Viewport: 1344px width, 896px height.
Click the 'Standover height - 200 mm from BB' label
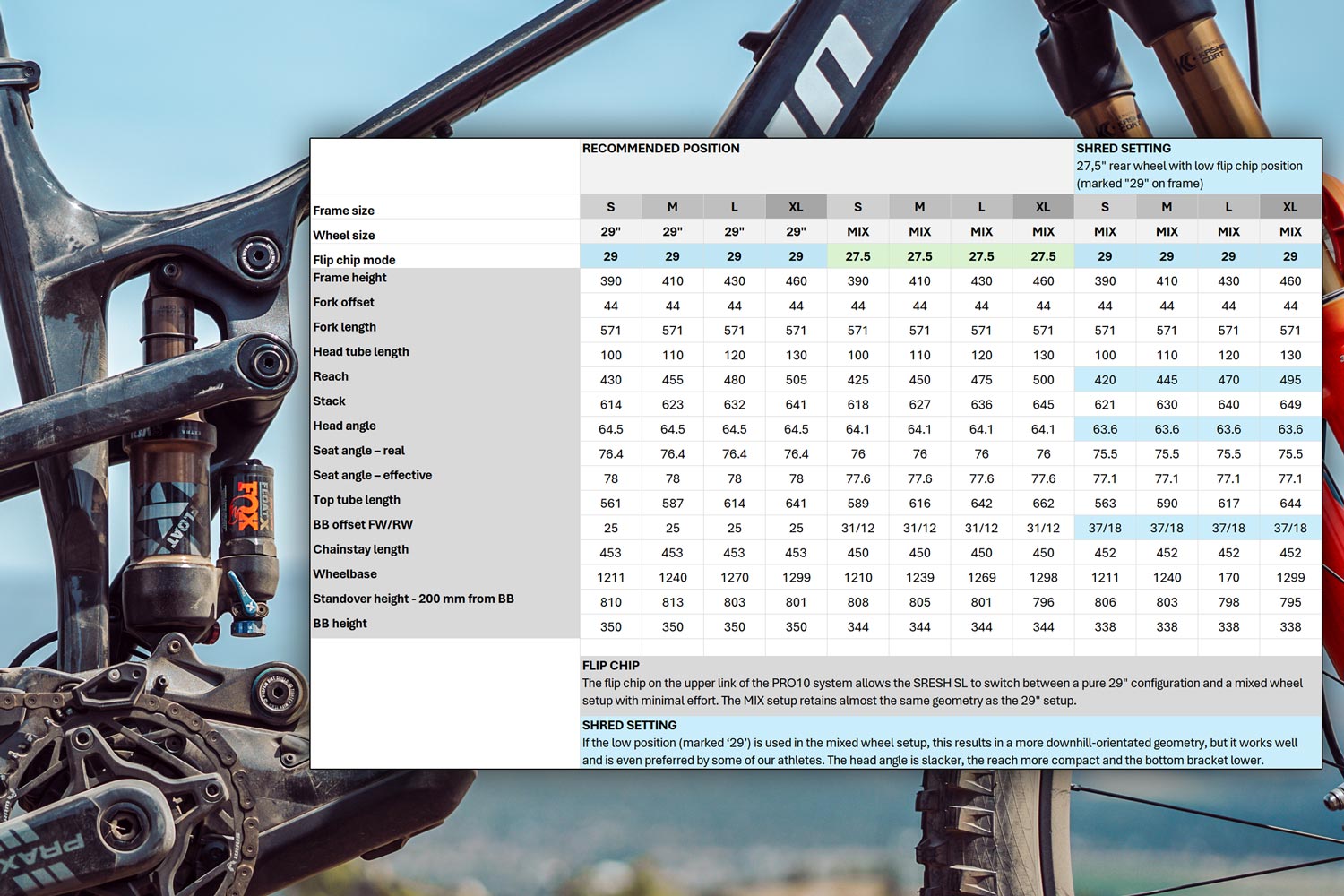[413, 599]
